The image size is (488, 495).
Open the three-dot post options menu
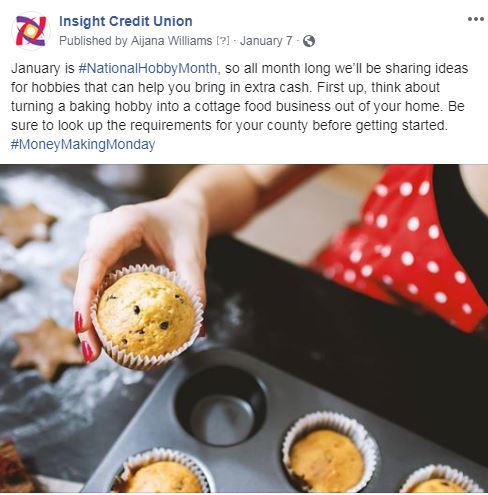[476, 19]
